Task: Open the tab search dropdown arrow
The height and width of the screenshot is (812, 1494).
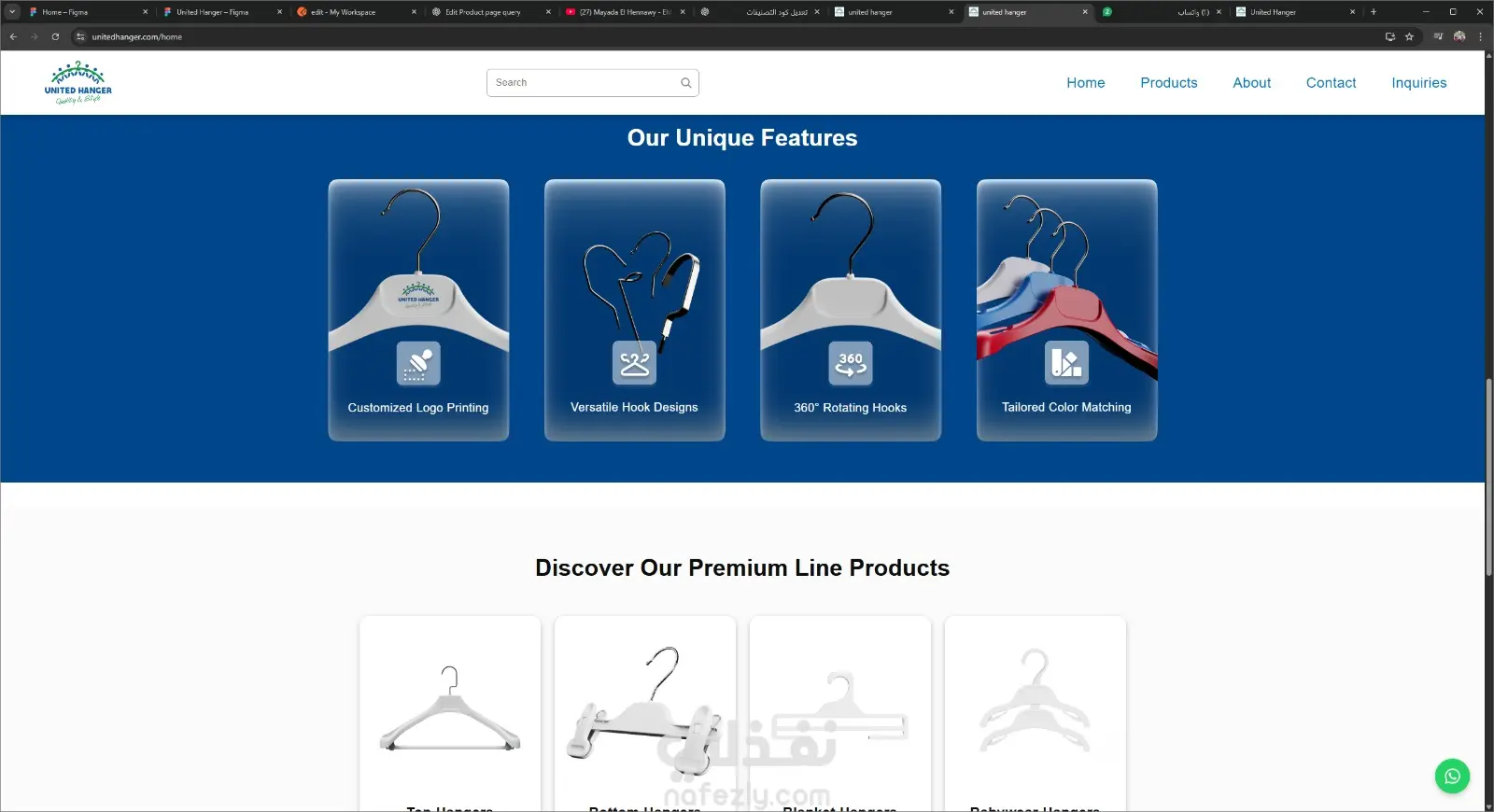Action: click(x=12, y=12)
